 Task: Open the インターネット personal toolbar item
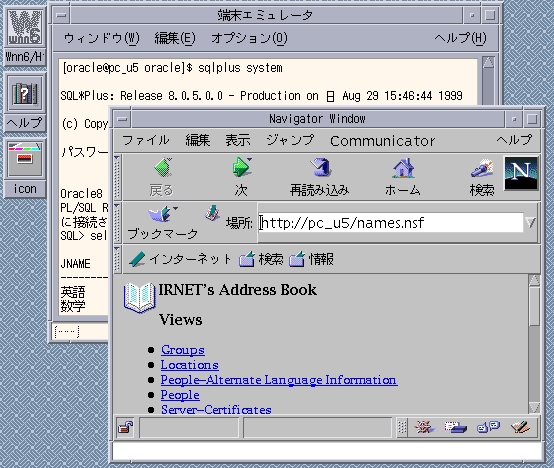[x=180, y=259]
